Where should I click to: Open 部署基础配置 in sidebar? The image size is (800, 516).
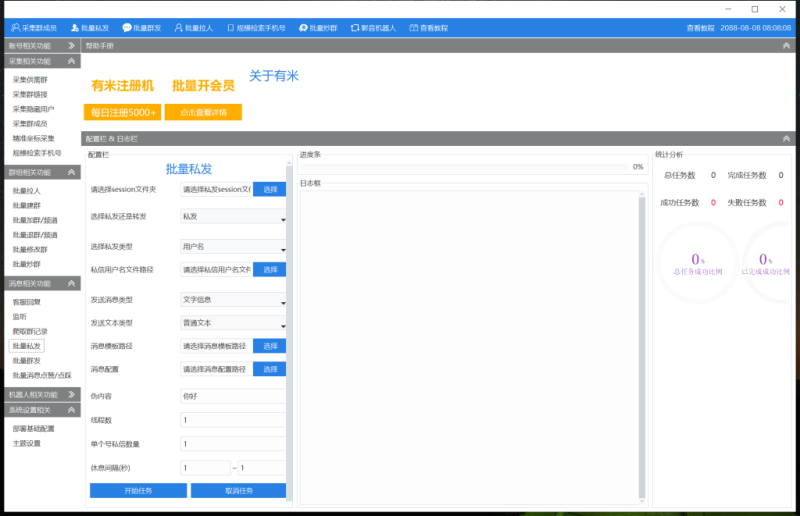click(33, 429)
